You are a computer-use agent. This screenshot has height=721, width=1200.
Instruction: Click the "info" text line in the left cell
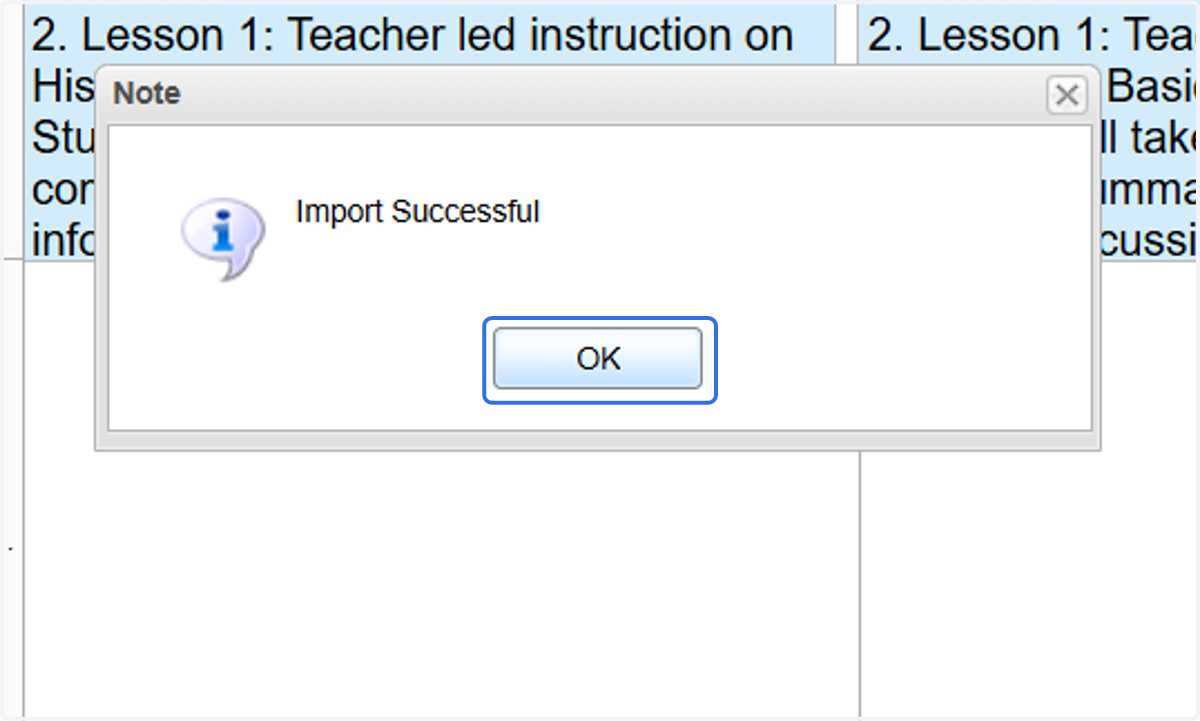63,242
